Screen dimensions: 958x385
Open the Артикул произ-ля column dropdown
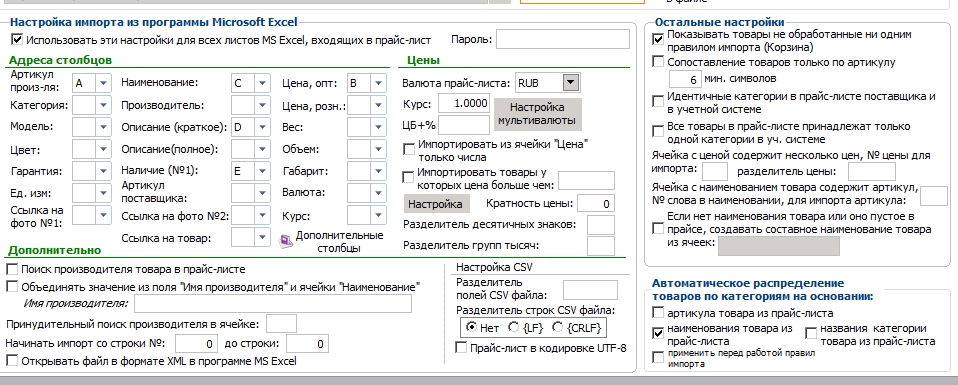click(103, 83)
